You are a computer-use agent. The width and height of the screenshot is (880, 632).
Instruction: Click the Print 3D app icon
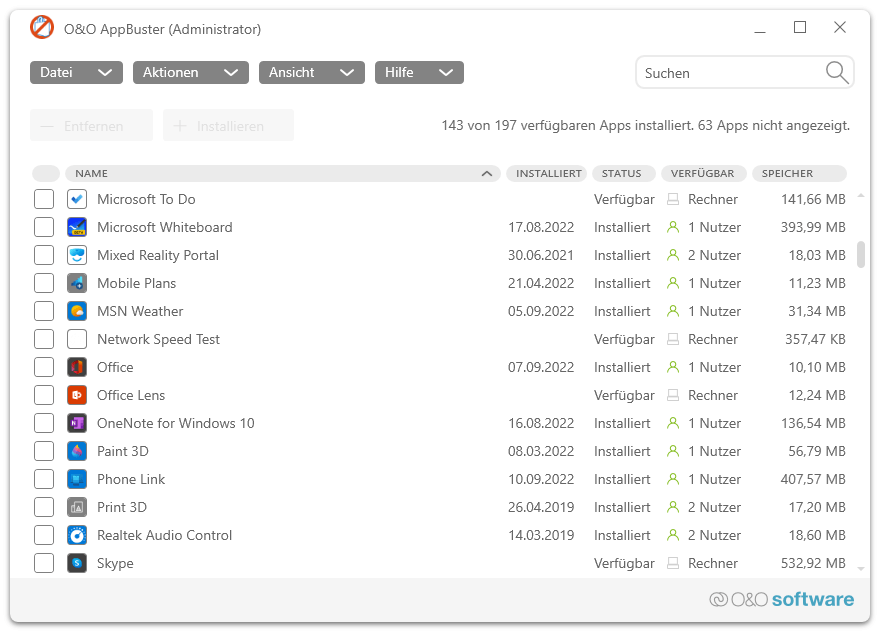coord(77,507)
